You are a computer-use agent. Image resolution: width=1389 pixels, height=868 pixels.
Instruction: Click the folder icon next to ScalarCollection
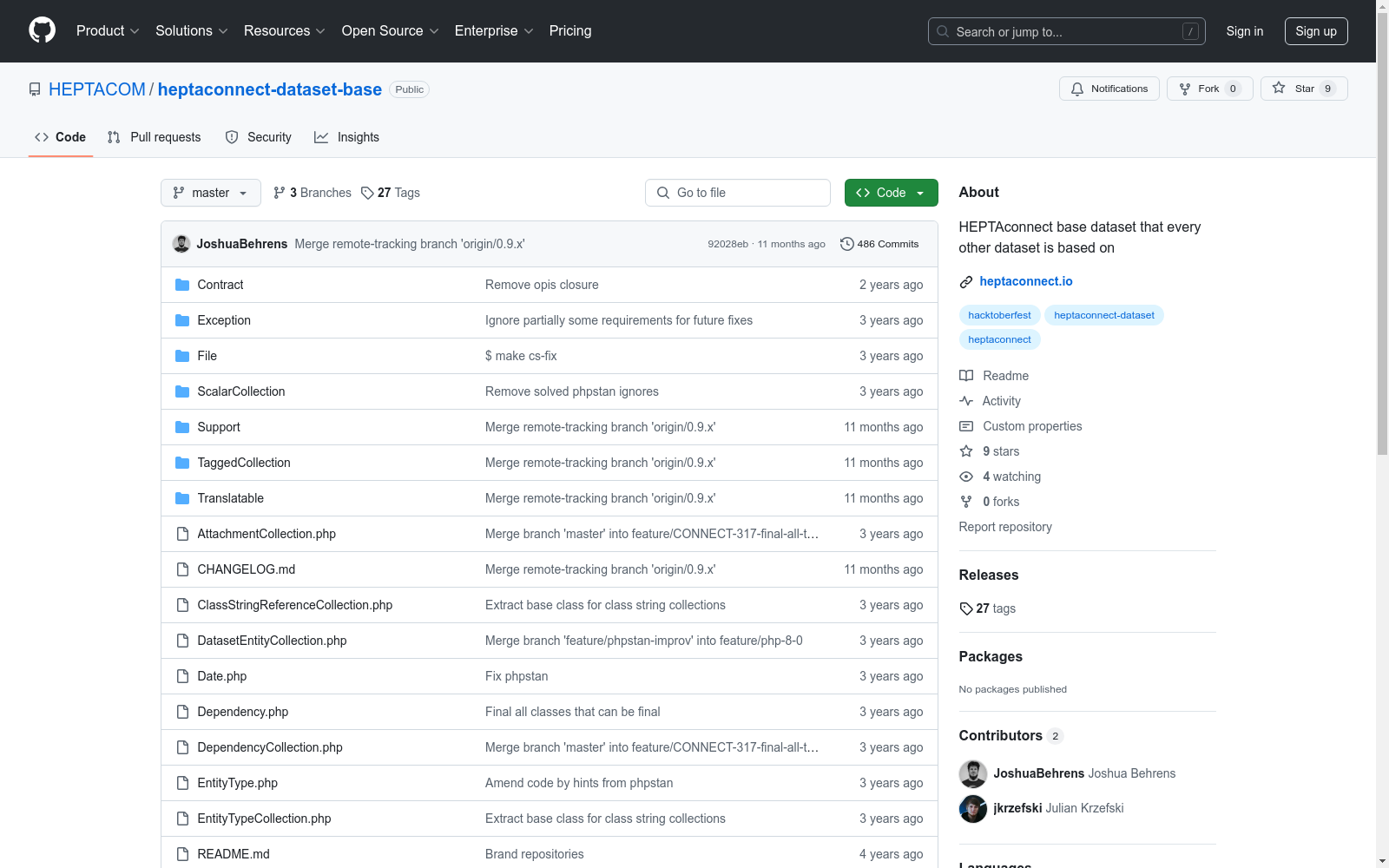click(x=182, y=391)
